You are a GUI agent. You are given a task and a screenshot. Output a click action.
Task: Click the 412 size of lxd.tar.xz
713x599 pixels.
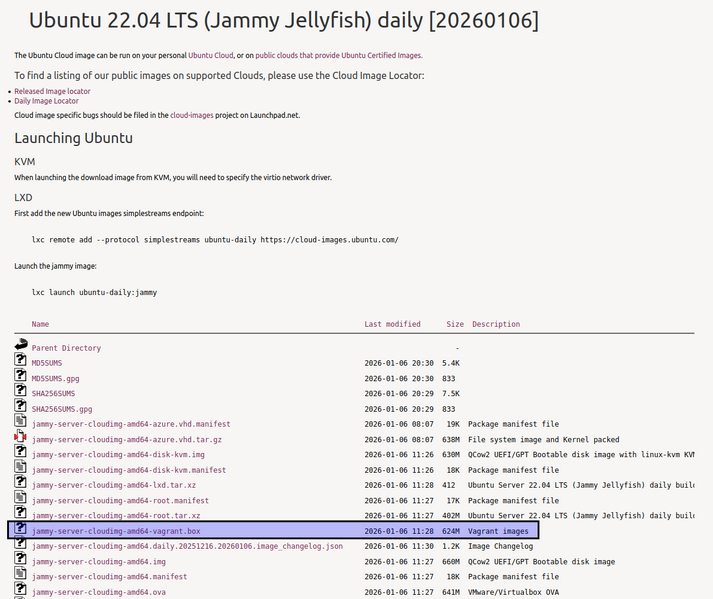[448, 485]
